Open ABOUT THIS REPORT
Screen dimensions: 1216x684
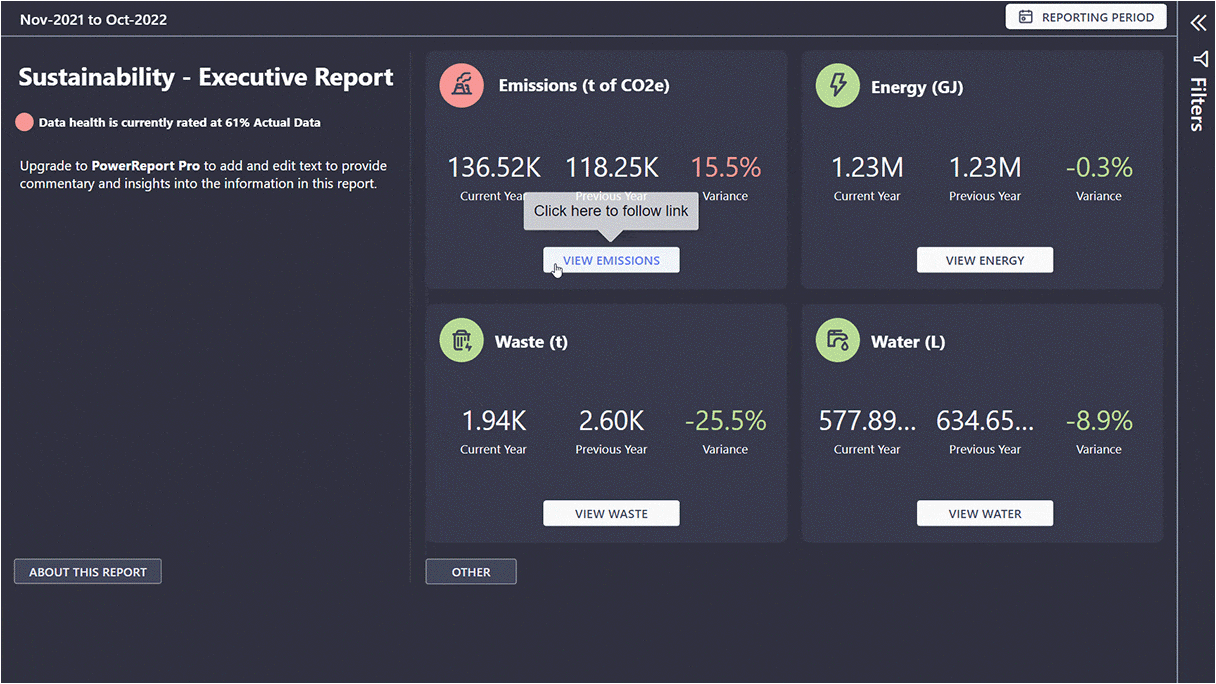coord(87,571)
